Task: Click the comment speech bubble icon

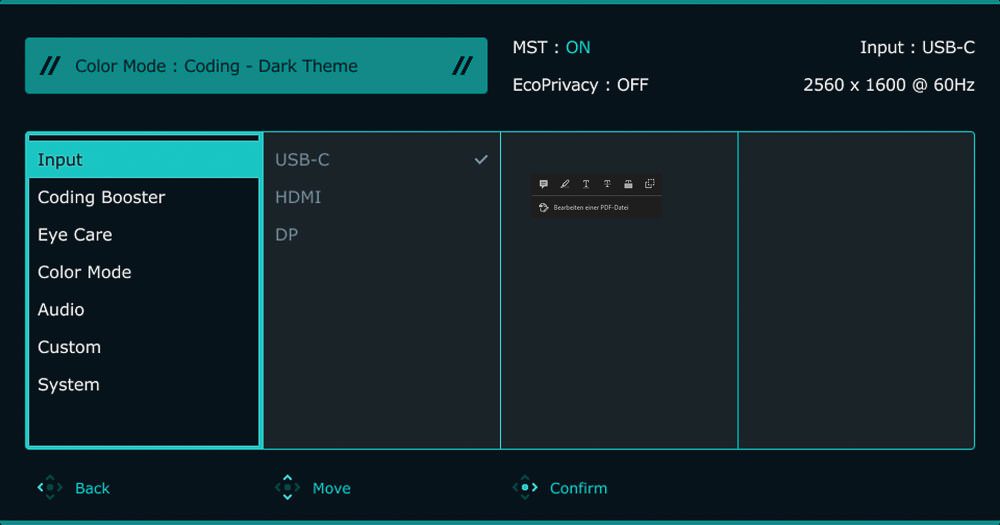Action: tap(543, 184)
